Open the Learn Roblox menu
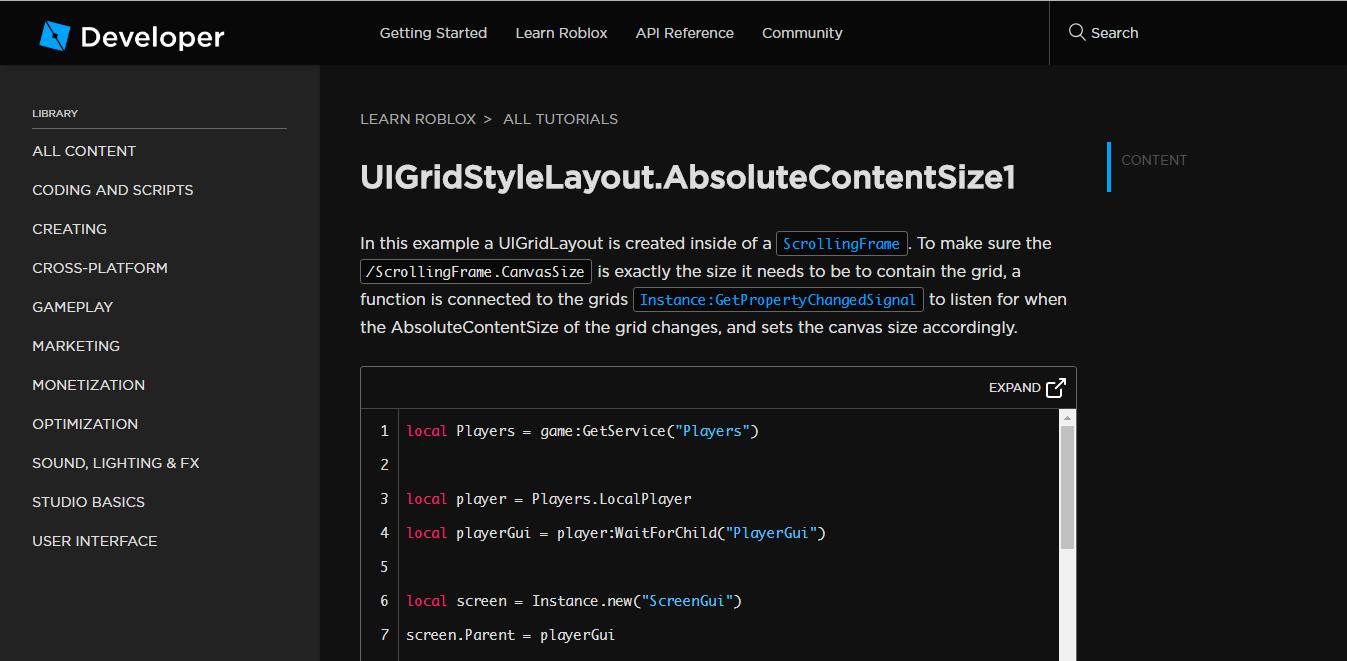The height and width of the screenshot is (661, 1347). pos(561,33)
